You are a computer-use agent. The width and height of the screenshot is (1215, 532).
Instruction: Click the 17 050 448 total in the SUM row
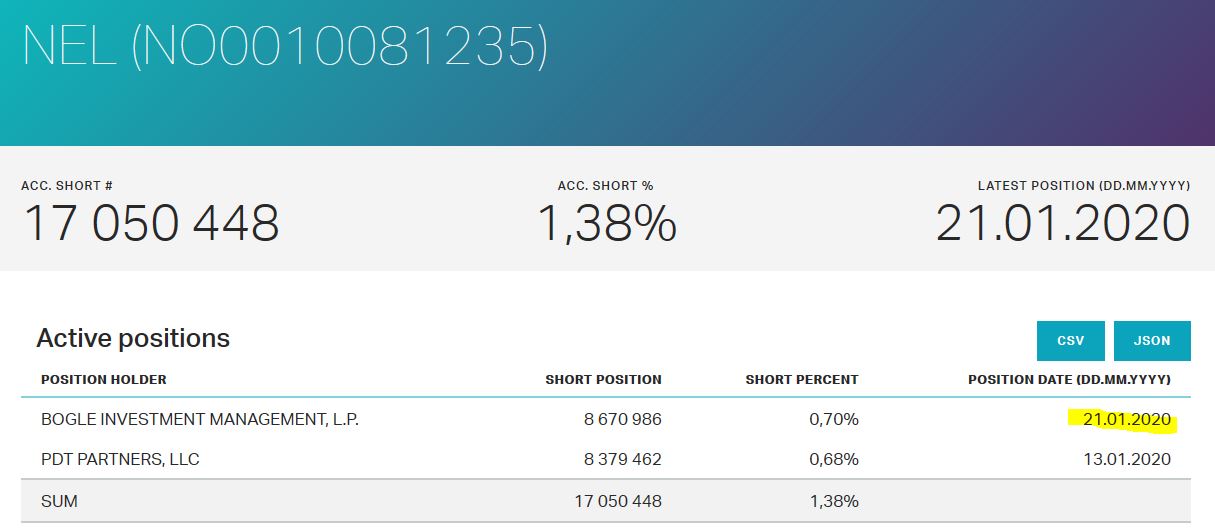click(x=617, y=501)
